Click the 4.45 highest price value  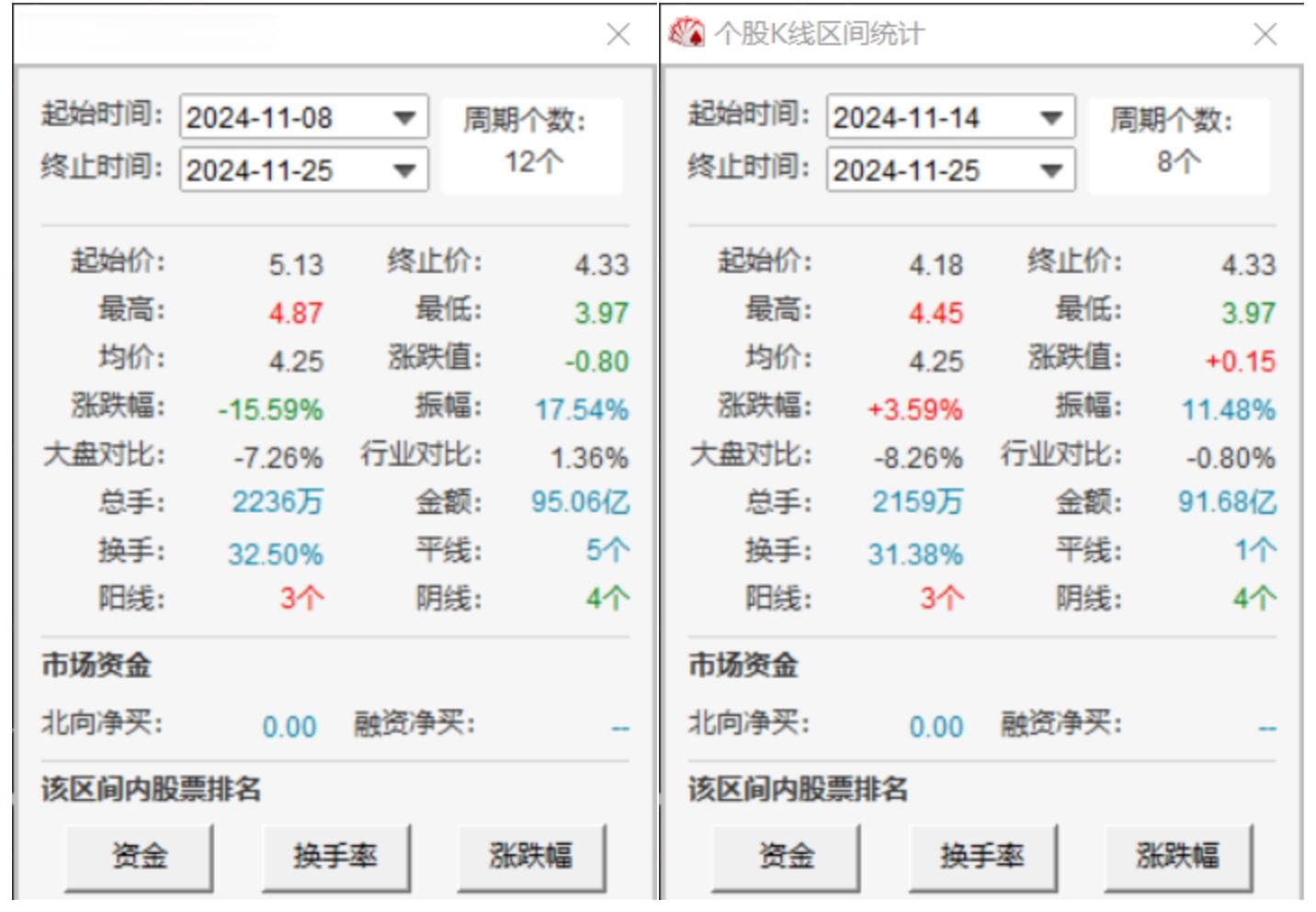(x=936, y=313)
